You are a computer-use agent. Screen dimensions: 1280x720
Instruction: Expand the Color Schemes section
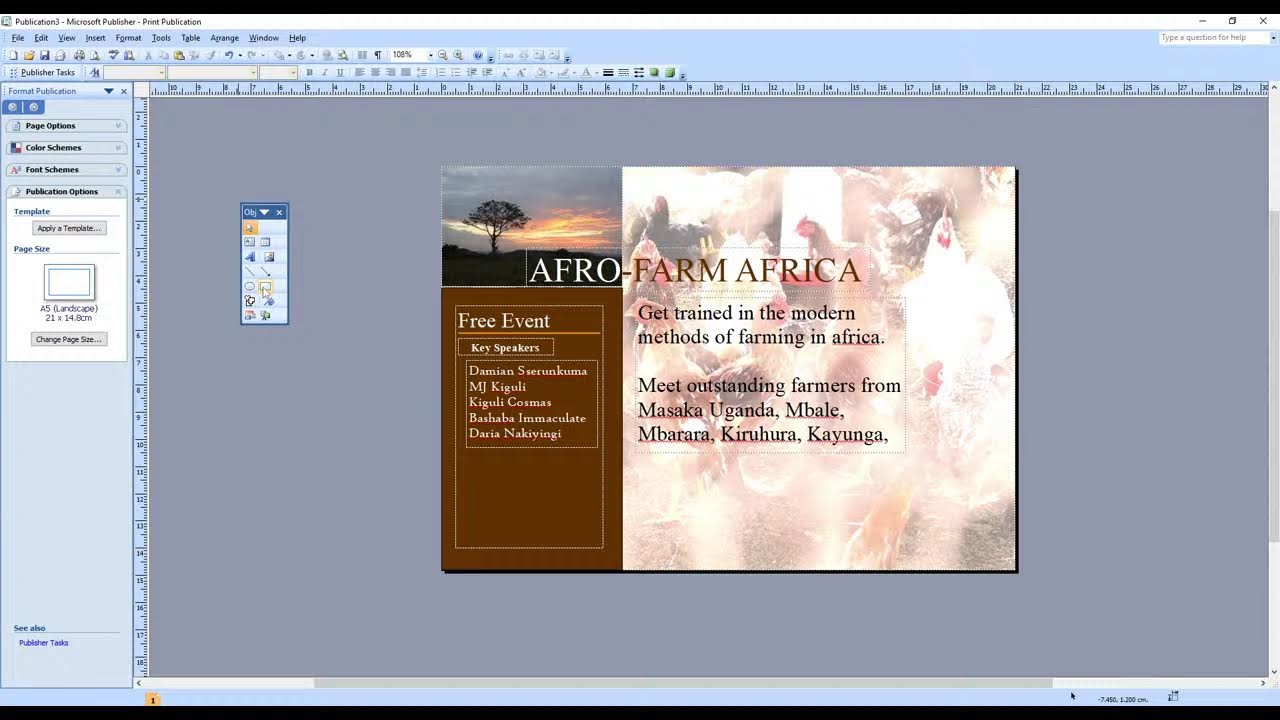[x=66, y=148]
